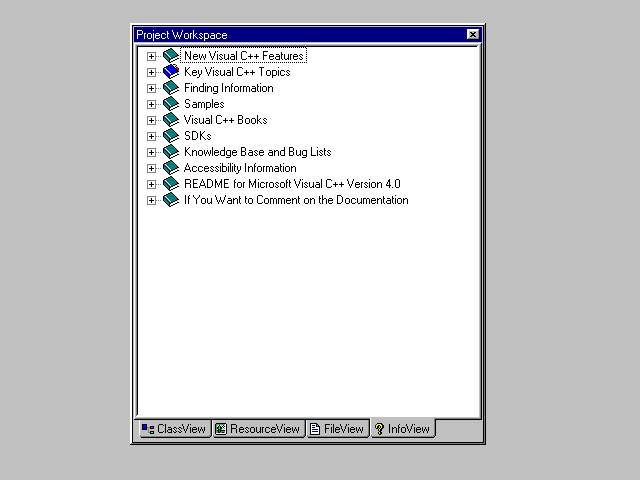Select the Finding Information topic label

228,88
